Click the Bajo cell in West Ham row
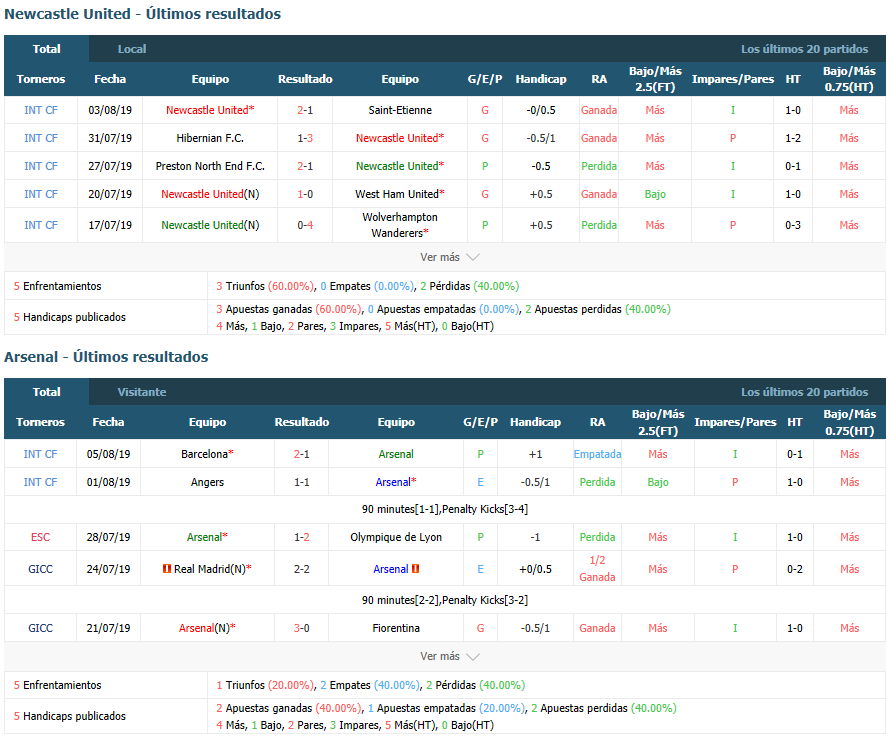The image size is (892, 739). pos(655,194)
